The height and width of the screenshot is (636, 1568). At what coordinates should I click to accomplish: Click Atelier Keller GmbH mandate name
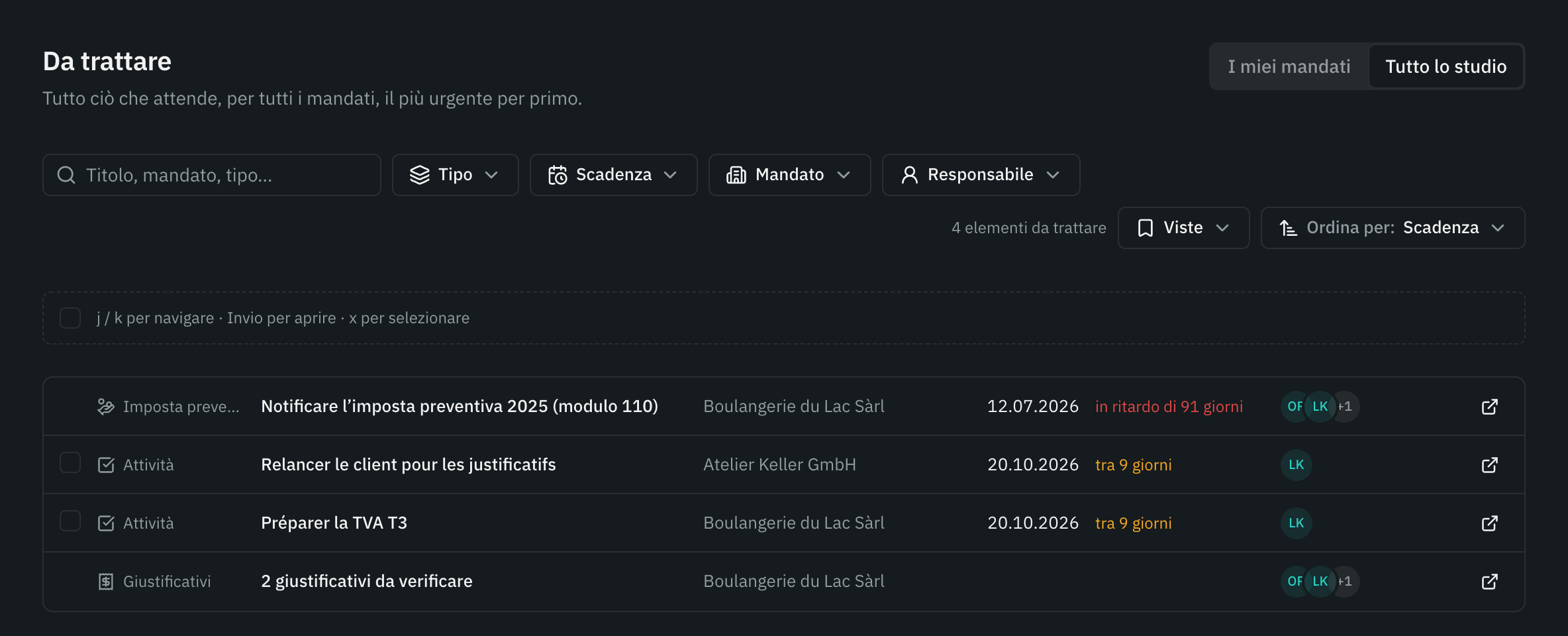[x=779, y=464]
